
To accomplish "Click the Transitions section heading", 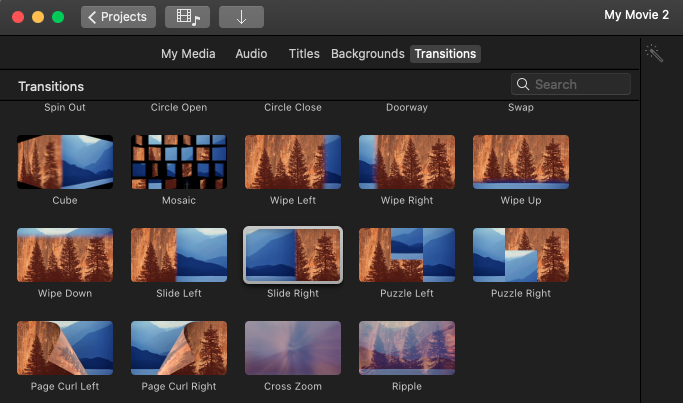I will [x=51, y=86].
